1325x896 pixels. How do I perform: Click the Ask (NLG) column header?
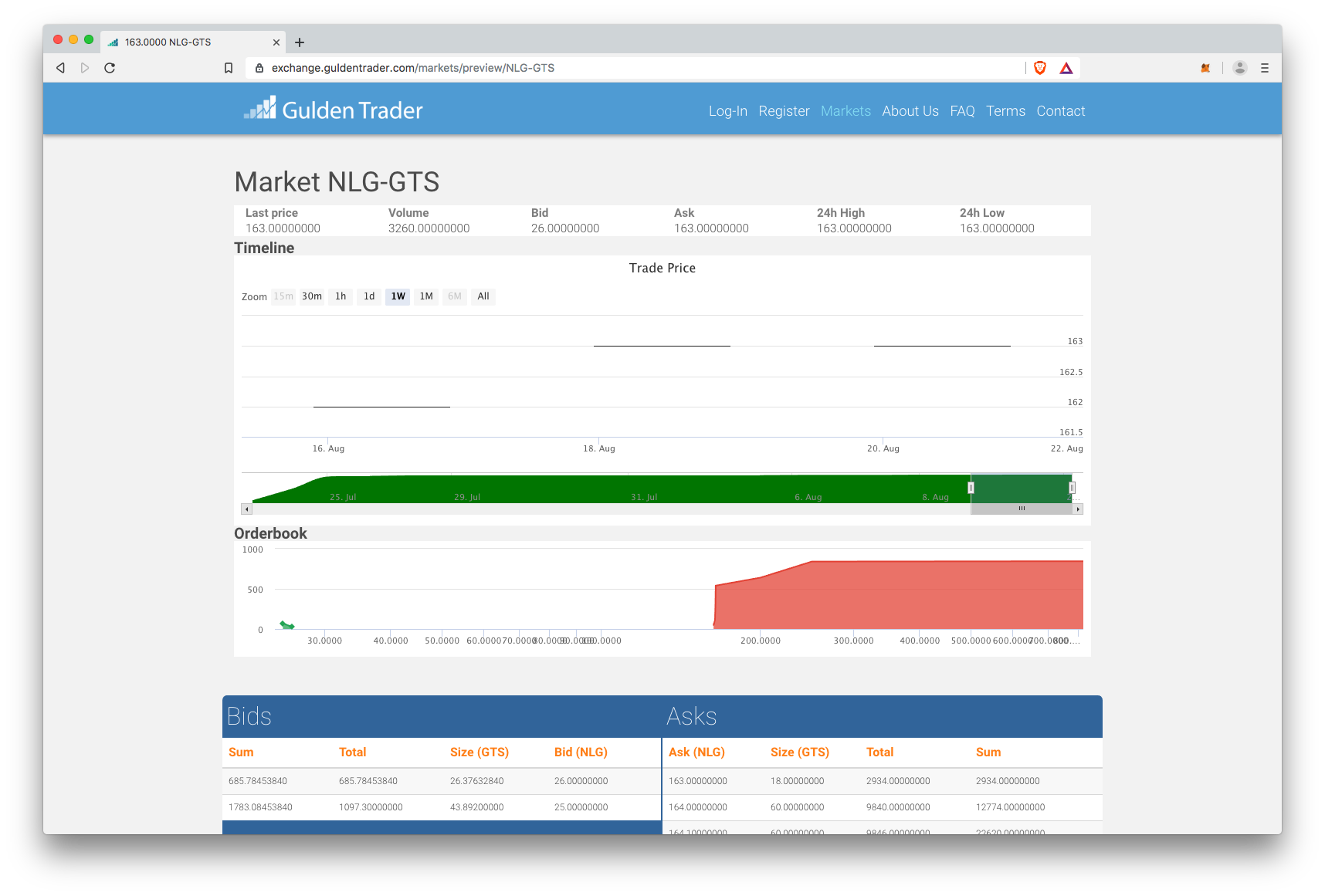[x=696, y=752]
